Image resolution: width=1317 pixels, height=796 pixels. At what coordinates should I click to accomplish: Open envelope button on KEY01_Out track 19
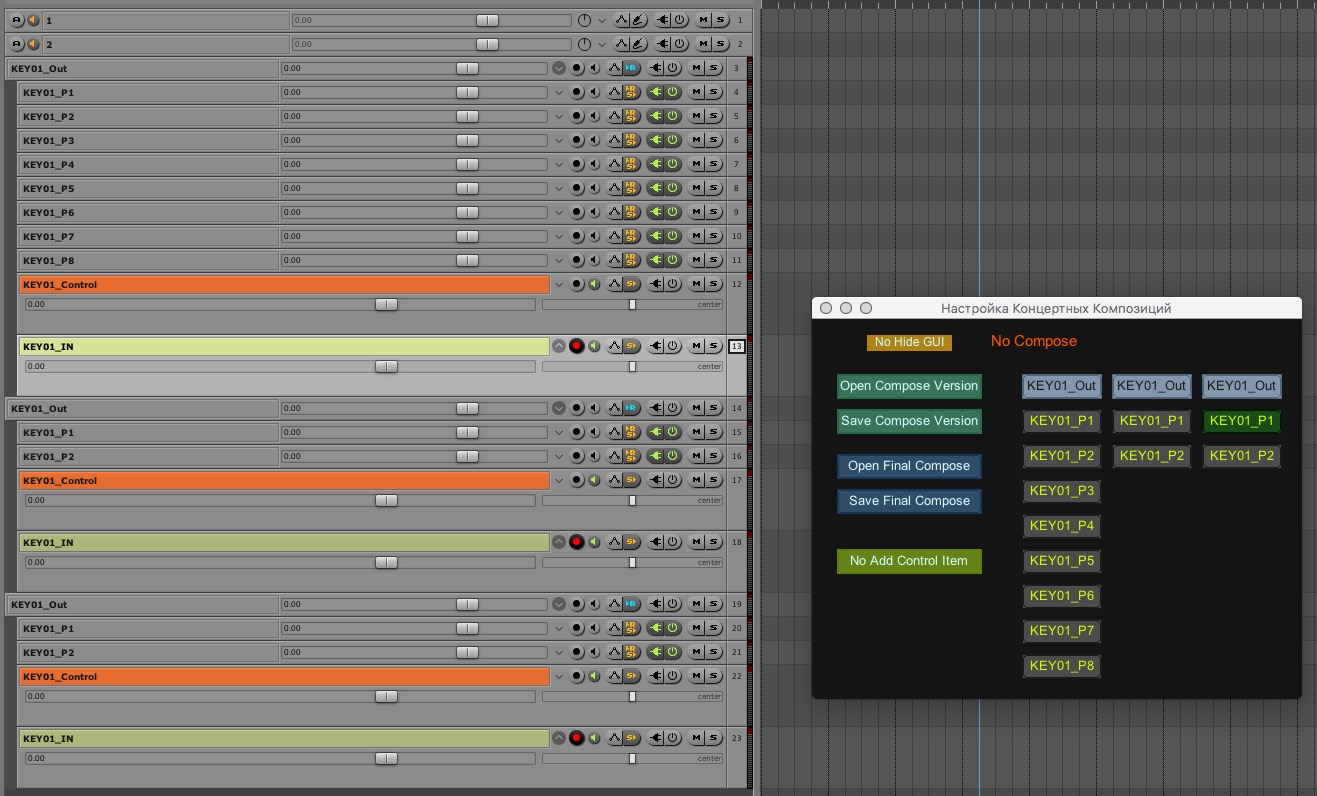(614, 604)
